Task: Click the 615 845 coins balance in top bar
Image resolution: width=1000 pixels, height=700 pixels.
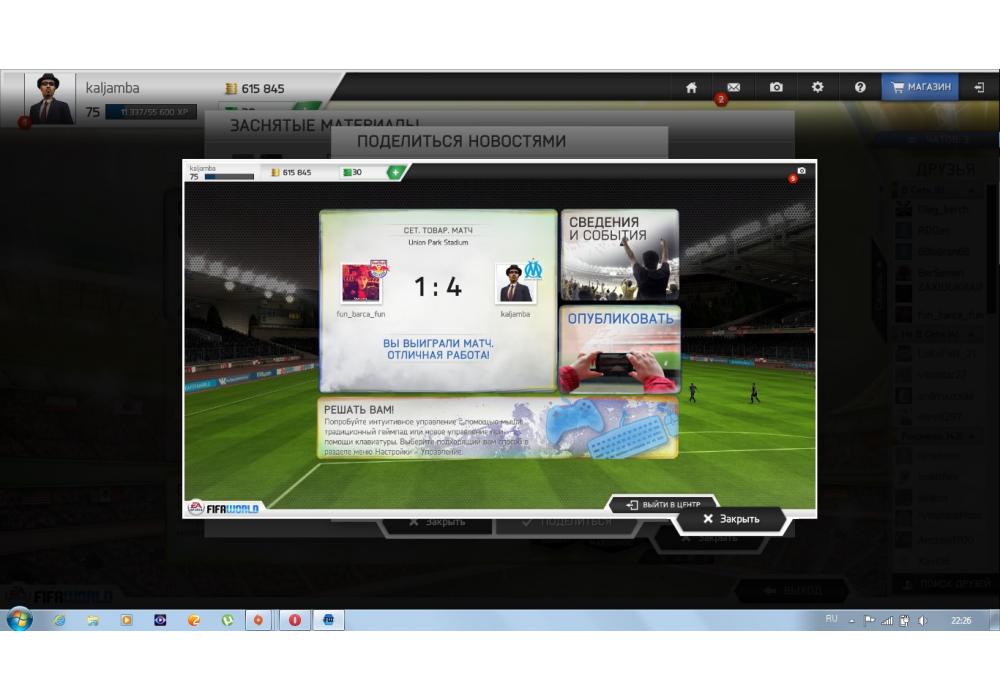Action: pyautogui.click(x=254, y=88)
